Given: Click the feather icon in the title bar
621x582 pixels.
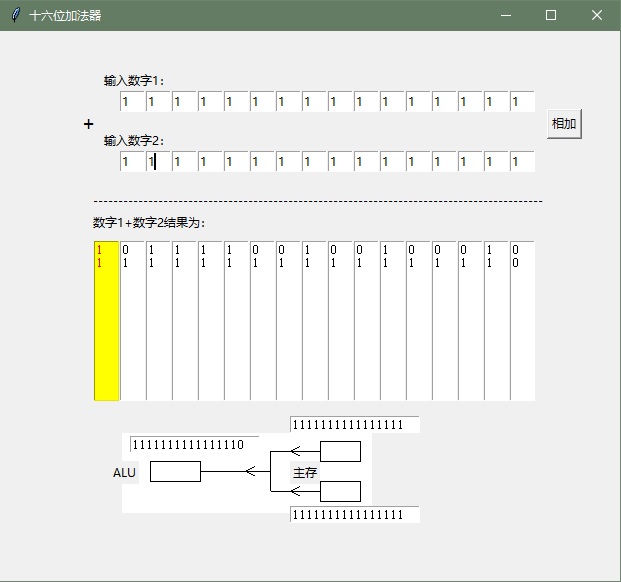Looking at the screenshot, I should click(15, 15).
